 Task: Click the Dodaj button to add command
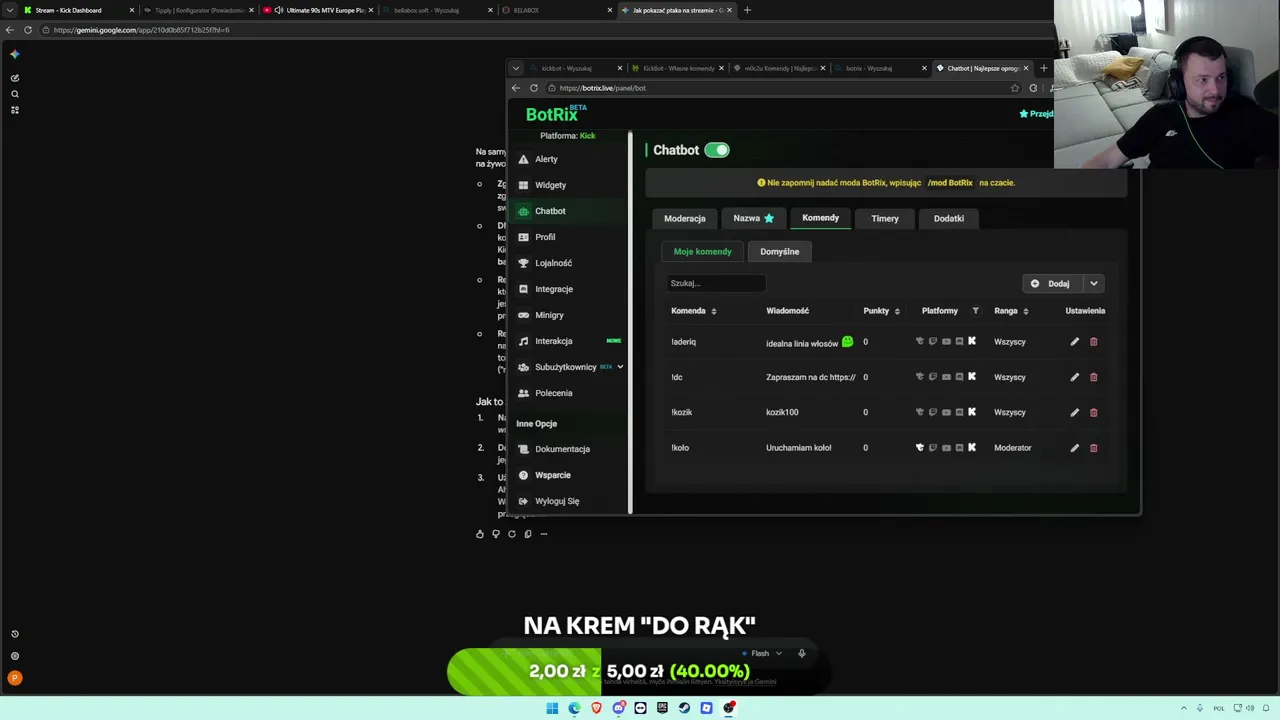1052,283
